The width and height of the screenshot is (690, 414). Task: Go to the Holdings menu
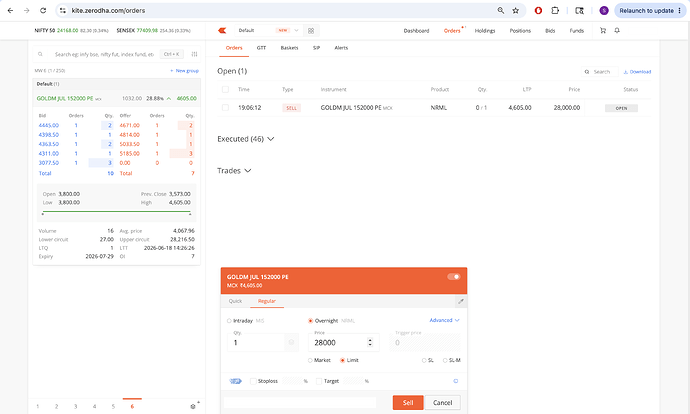click(x=485, y=31)
